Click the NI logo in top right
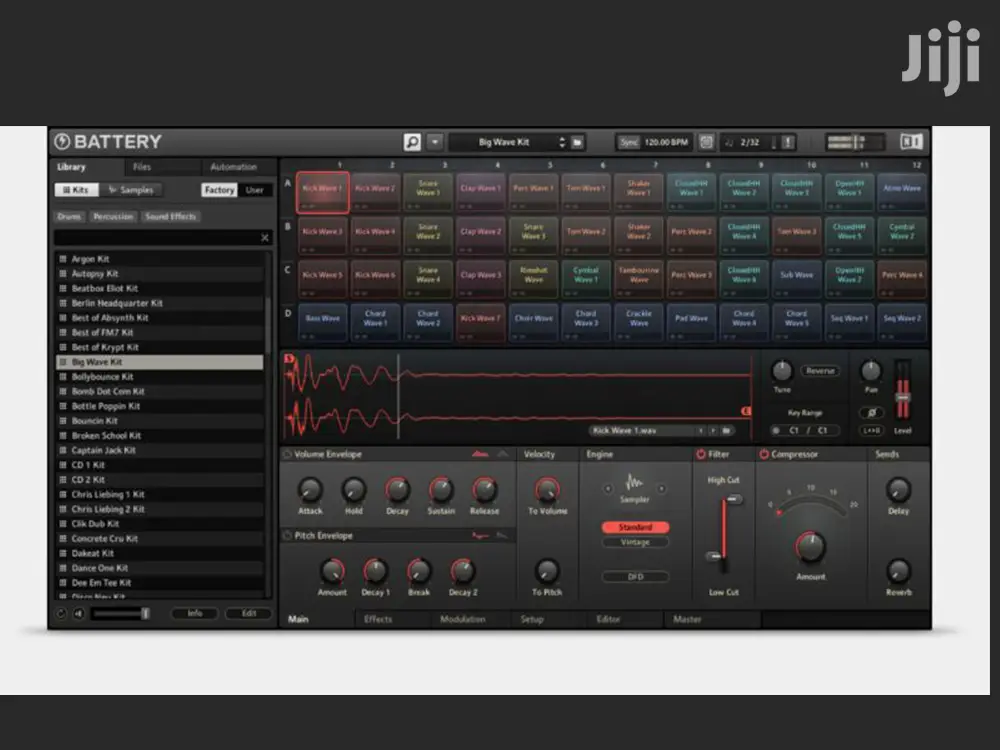Viewport: 1000px width, 750px height. click(911, 142)
